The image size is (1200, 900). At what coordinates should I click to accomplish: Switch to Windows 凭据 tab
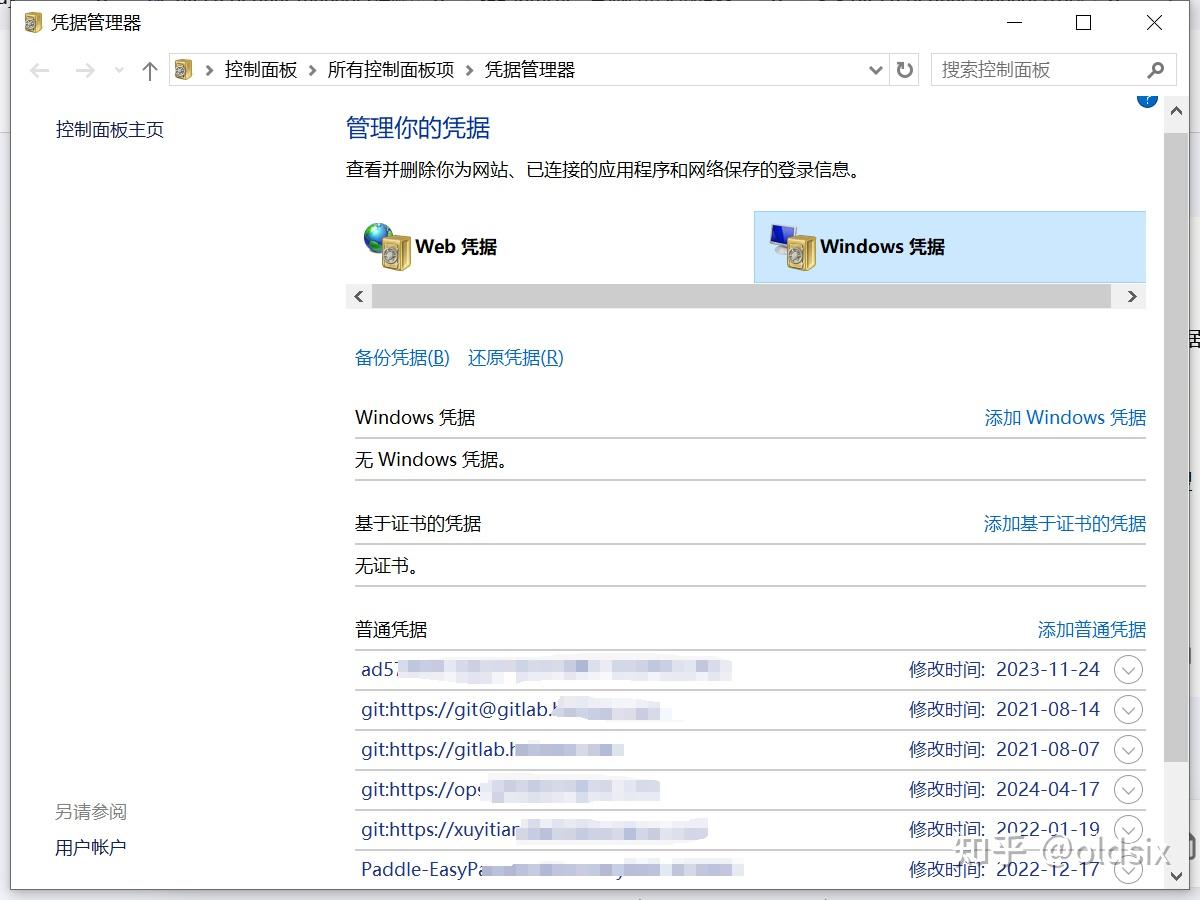[x=949, y=247]
